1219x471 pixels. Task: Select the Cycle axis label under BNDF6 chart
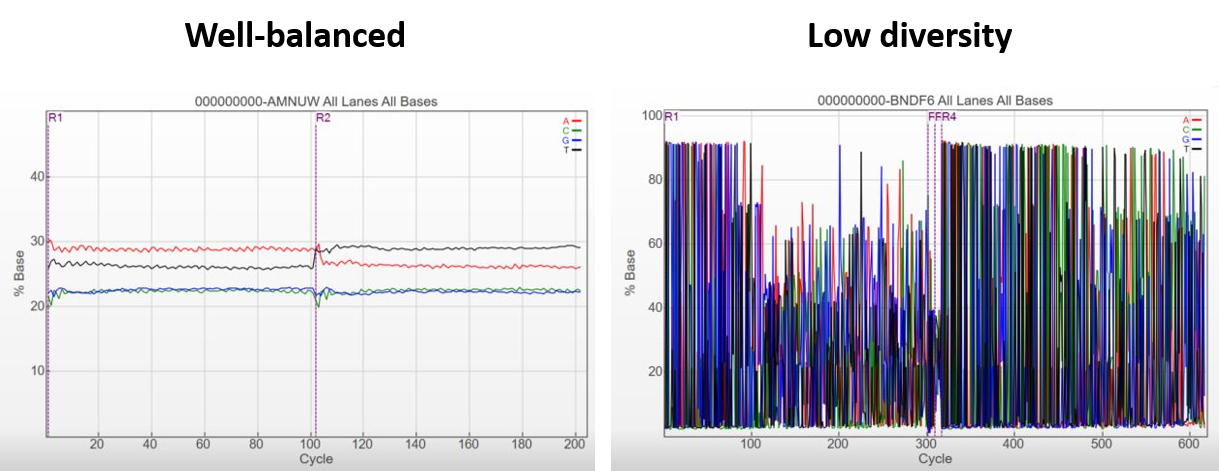click(934, 459)
